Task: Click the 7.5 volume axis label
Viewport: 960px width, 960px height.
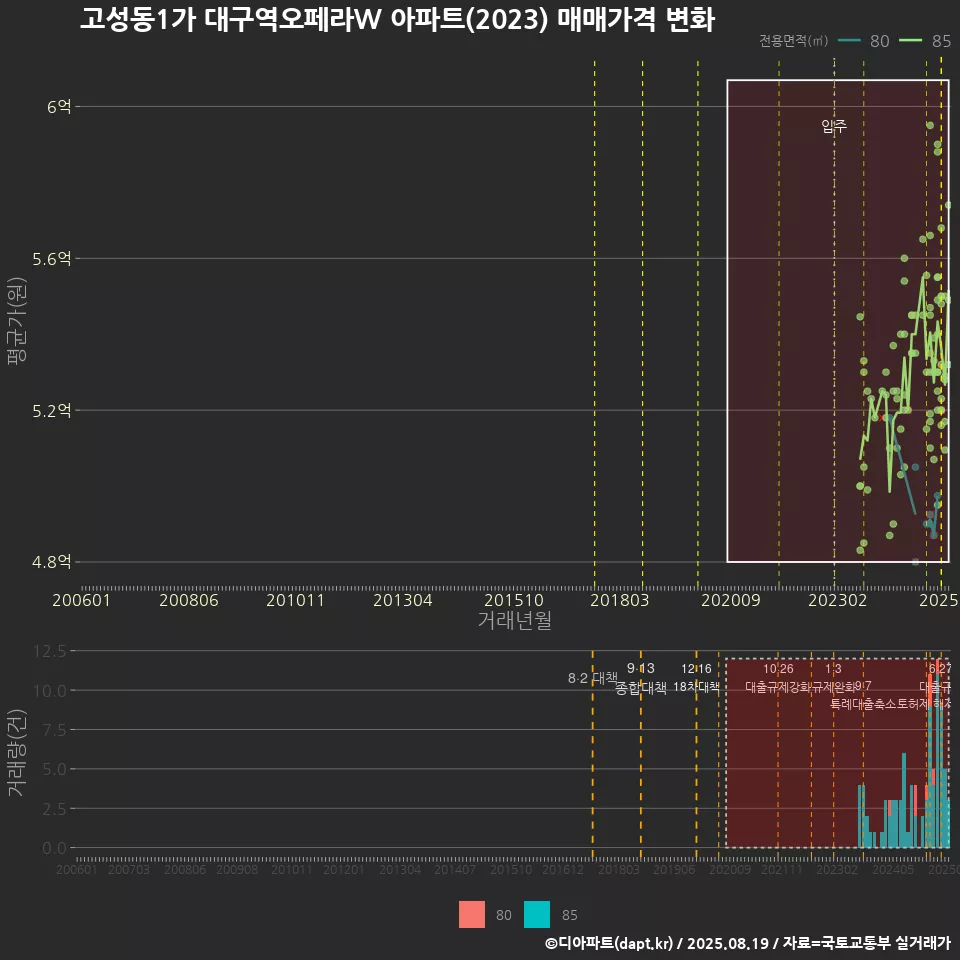Action: [54, 730]
